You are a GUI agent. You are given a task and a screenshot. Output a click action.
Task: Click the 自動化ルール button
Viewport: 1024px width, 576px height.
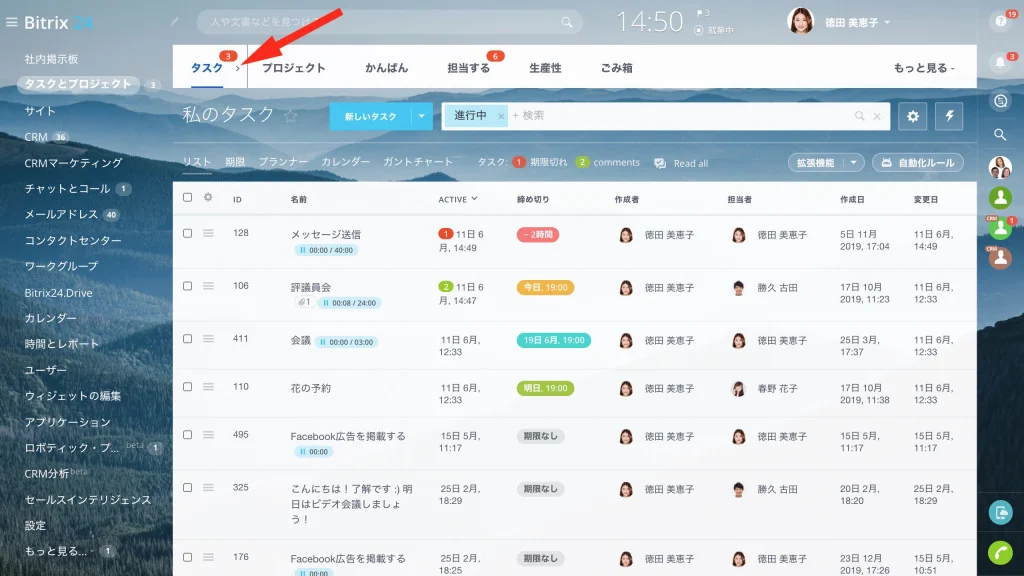918,163
